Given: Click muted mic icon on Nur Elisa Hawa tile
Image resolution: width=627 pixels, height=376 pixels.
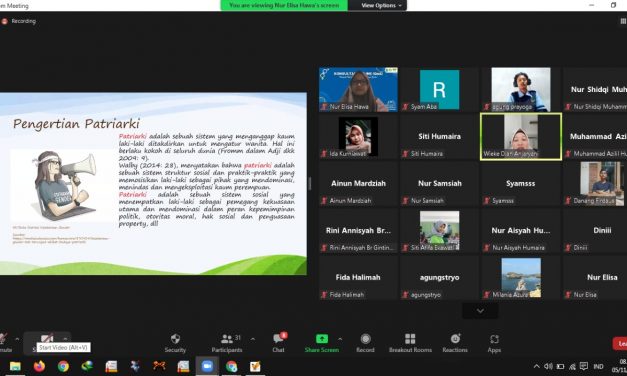Looking at the screenshot, I should pos(324,107).
